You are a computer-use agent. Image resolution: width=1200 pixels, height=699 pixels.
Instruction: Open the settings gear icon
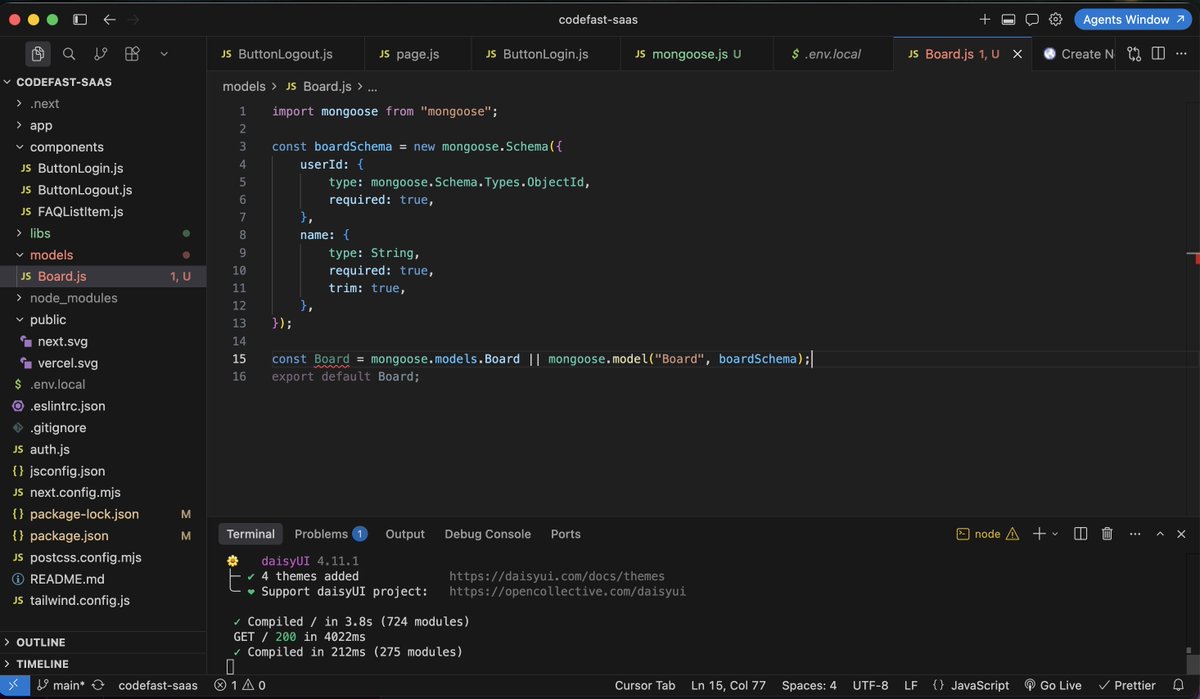pos(1055,19)
